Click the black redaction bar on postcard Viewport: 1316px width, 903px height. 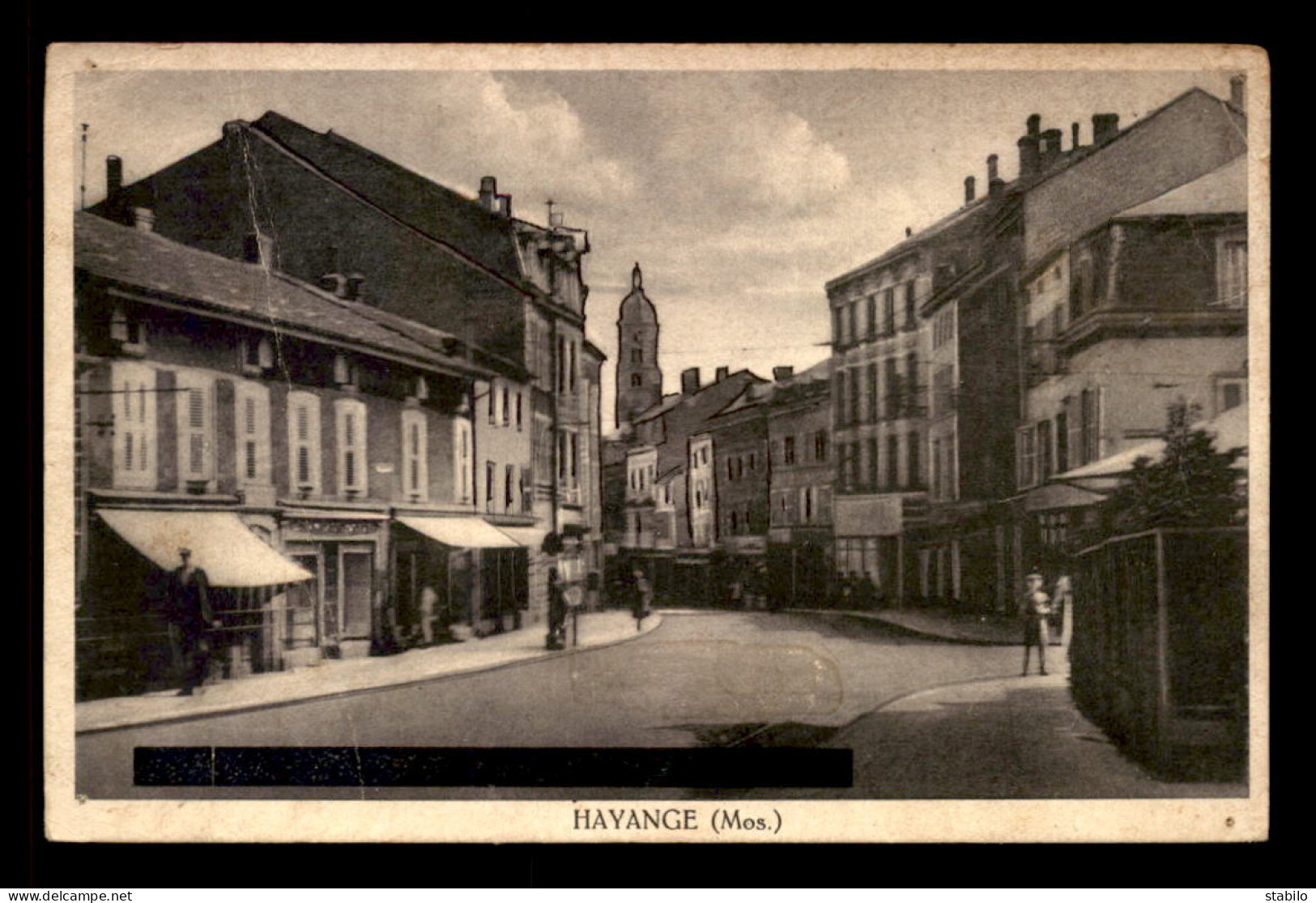(x=492, y=767)
